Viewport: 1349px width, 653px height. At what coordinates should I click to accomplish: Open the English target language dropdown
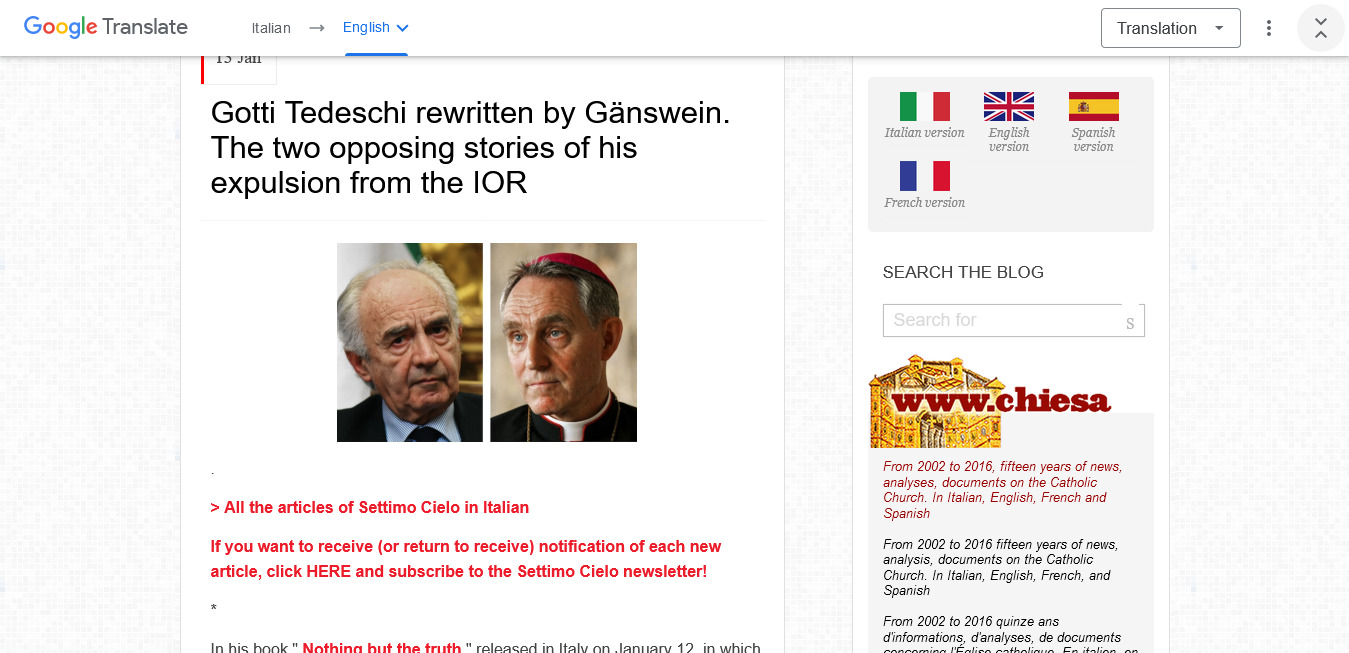(x=376, y=28)
